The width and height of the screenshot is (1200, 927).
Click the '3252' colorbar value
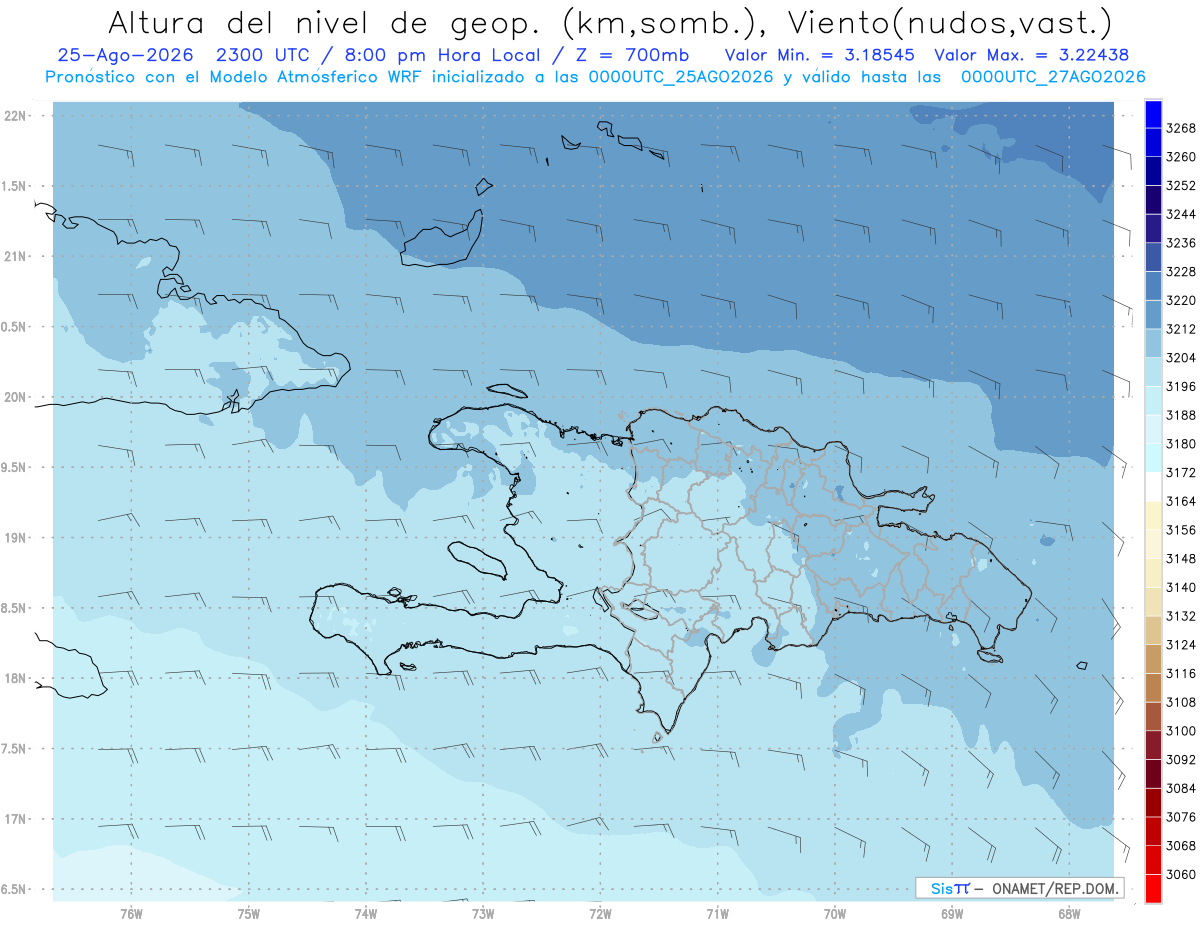coord(1181,186)
